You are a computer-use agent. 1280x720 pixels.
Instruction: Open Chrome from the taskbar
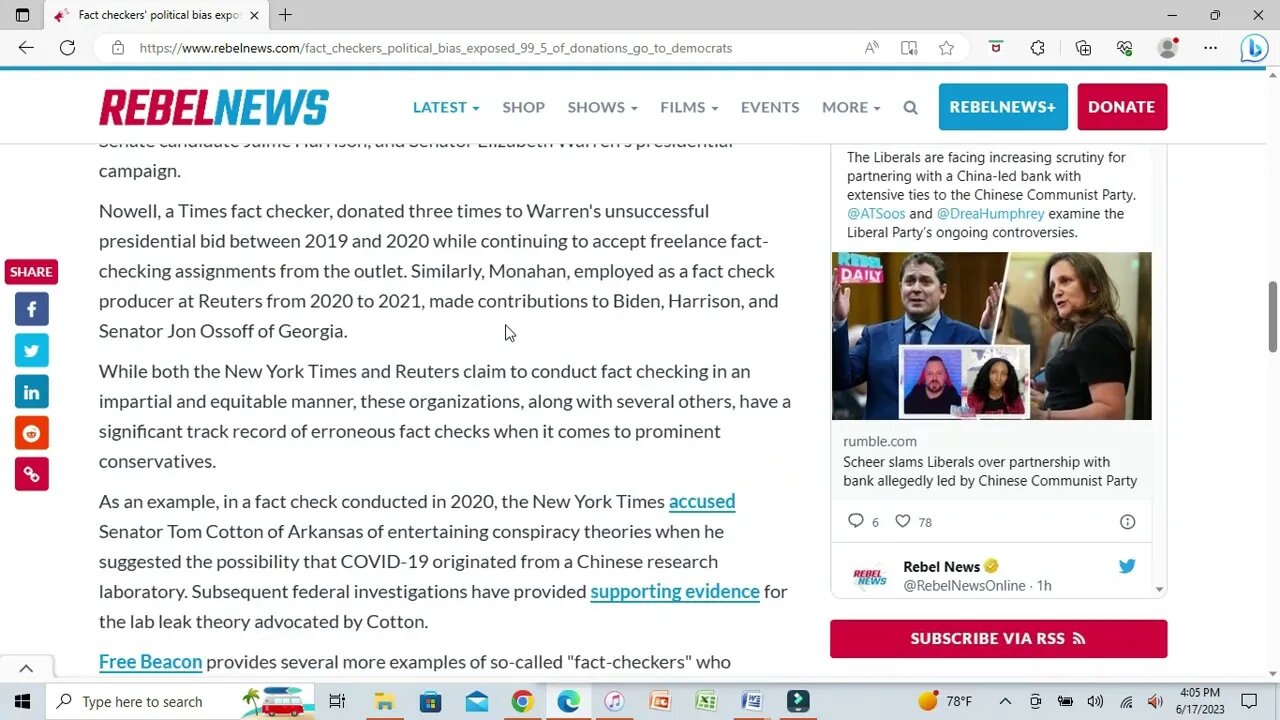click(x=522, y=701)
